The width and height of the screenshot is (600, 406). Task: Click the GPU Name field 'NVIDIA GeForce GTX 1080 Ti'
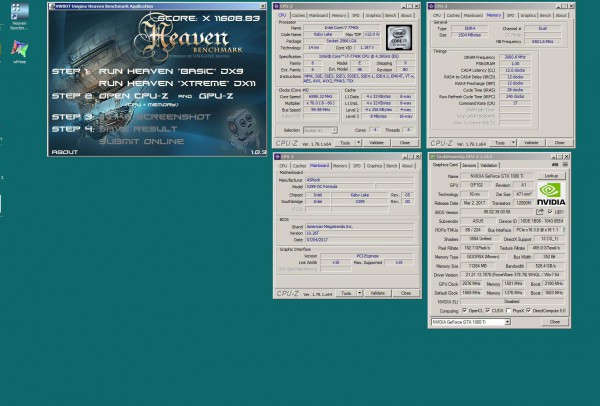point(496,176)
